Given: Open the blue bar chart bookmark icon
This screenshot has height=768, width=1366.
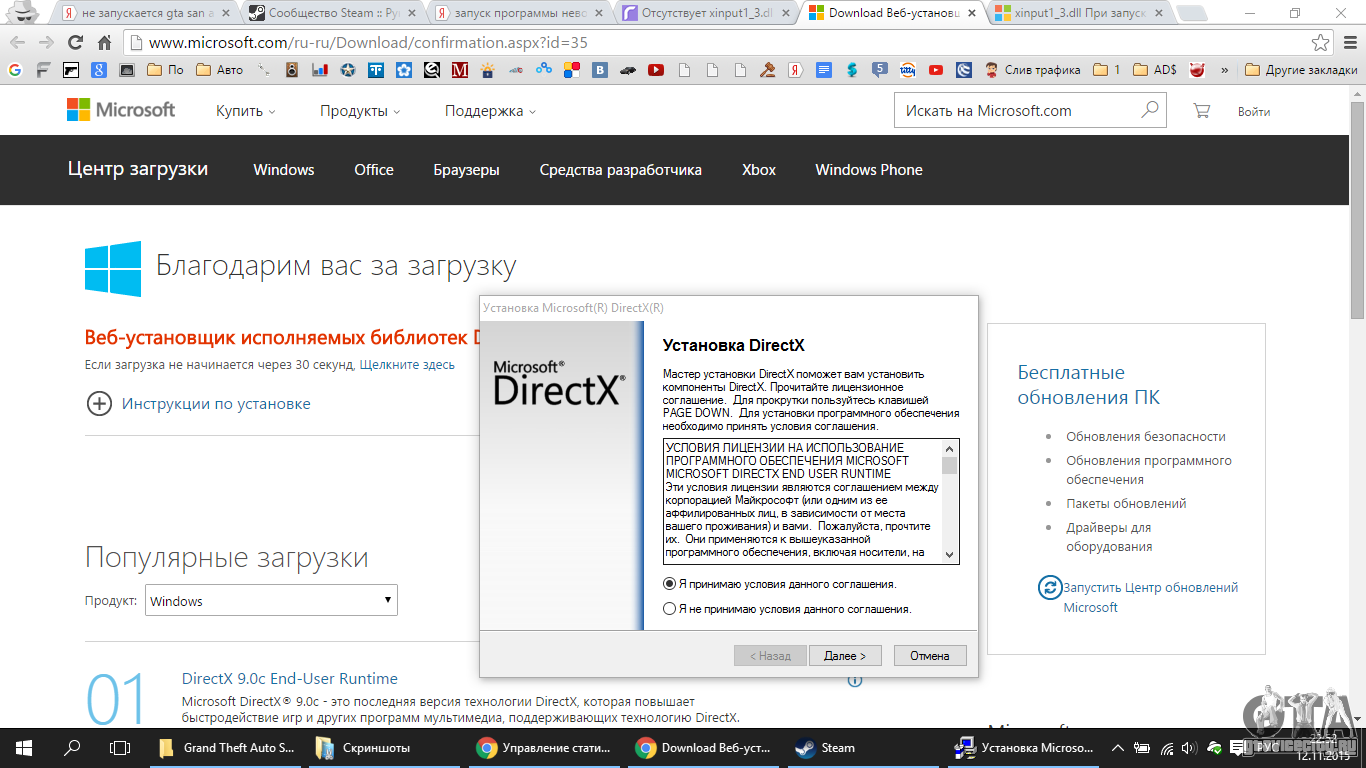Looking at the screenshot, I should click(320, 70).
